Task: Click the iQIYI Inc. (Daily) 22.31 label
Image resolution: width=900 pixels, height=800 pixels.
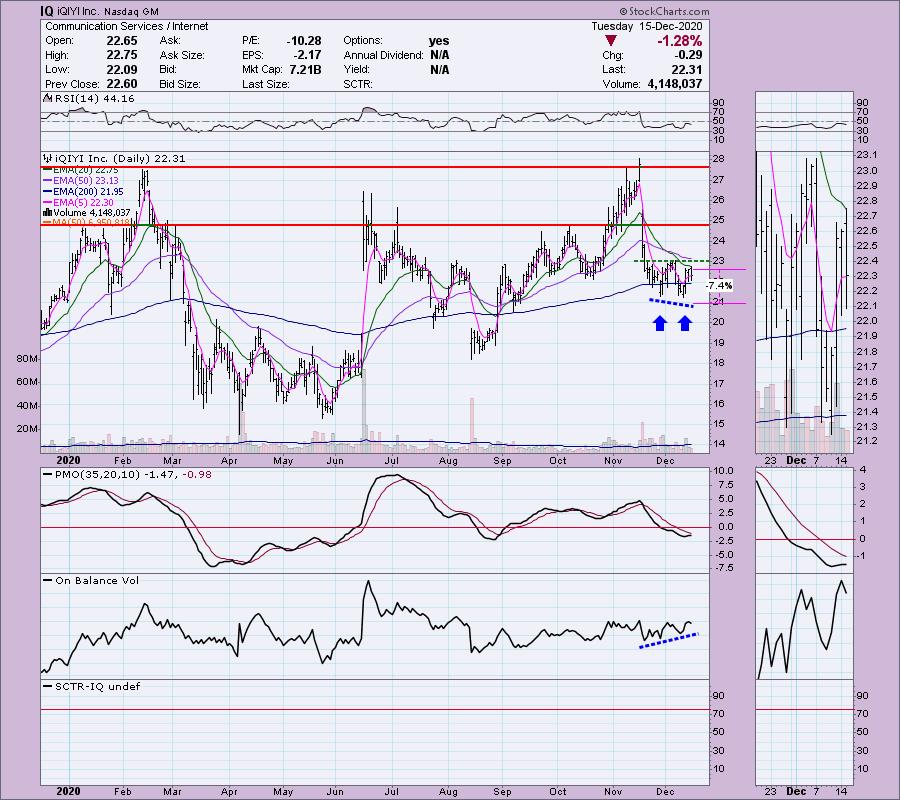Action: coord(119,158)
